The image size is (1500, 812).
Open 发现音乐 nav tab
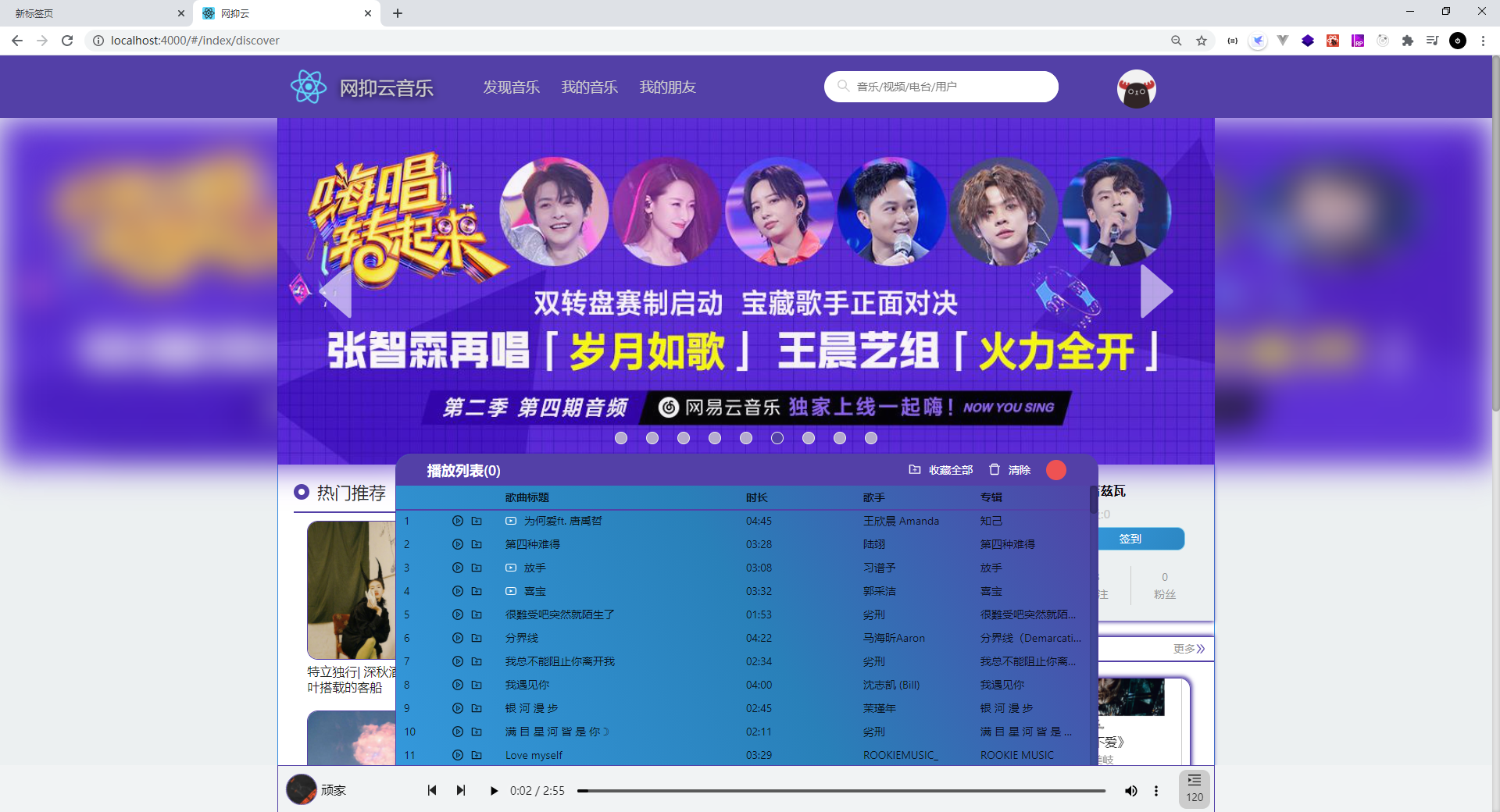[x=512, y=87]
